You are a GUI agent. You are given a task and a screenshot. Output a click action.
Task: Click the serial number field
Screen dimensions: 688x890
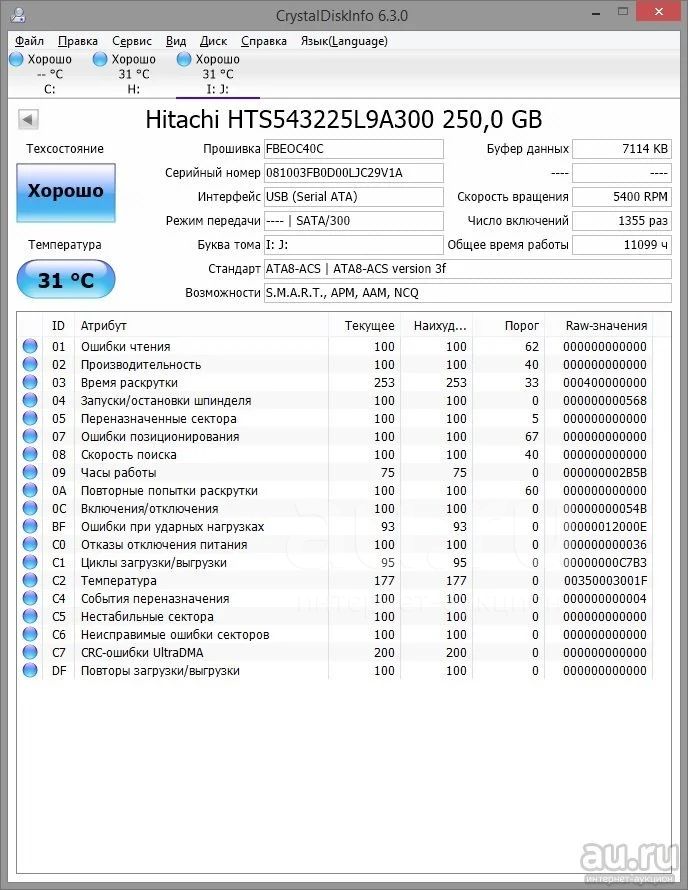tap(354, 173)
